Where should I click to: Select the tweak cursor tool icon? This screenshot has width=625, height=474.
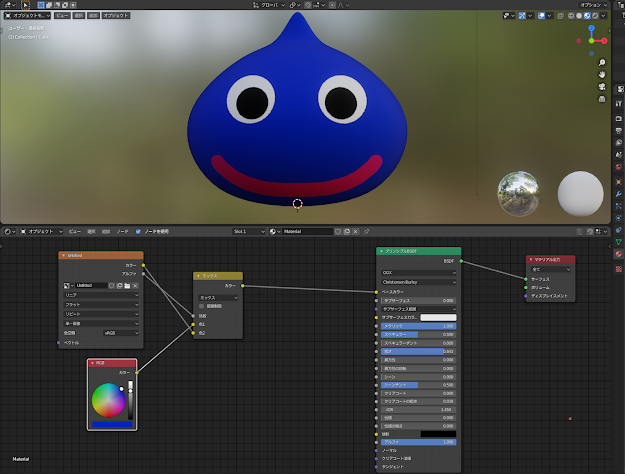(x=25, y=5)
